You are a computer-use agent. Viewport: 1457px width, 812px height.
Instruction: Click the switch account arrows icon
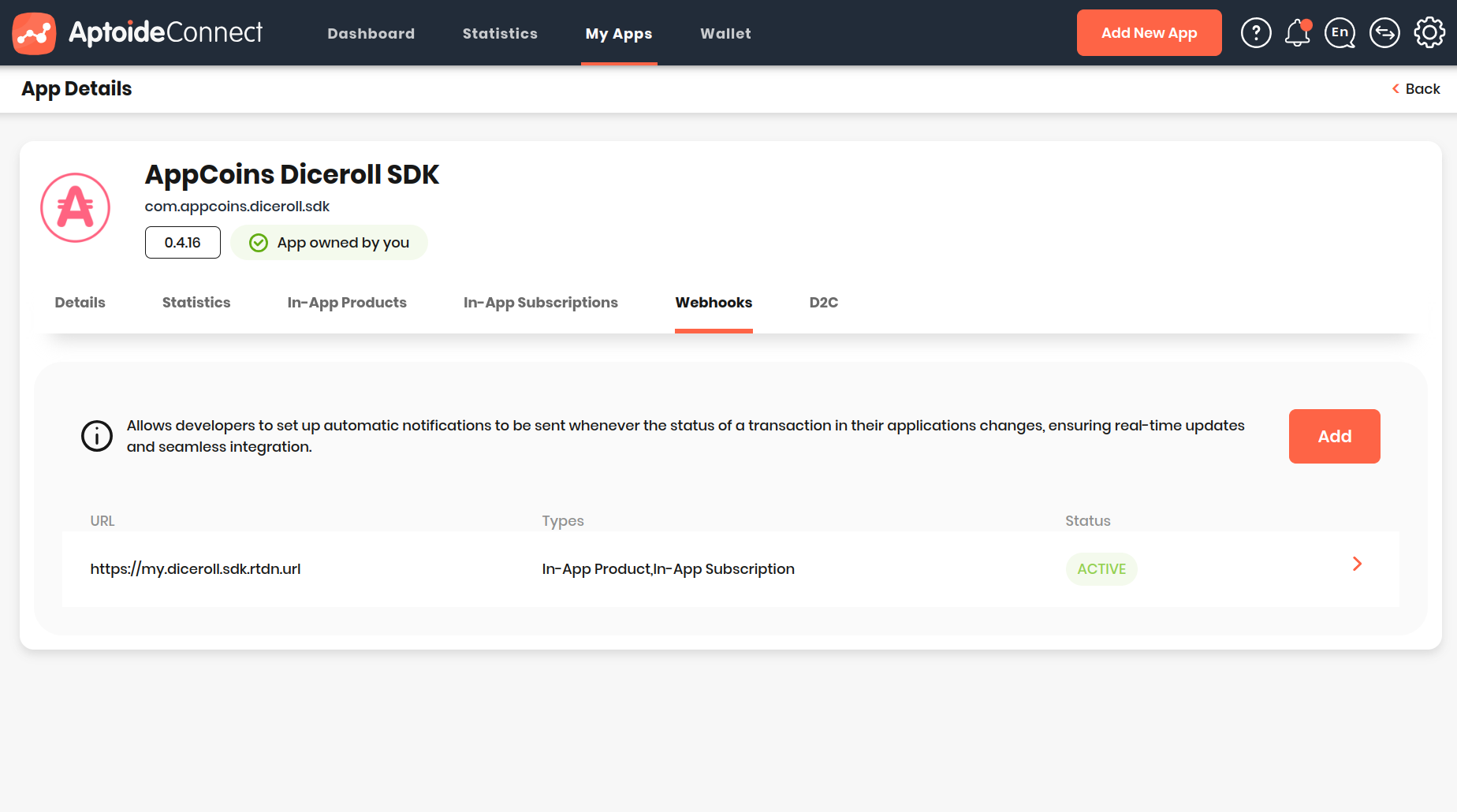point(1384,33)
